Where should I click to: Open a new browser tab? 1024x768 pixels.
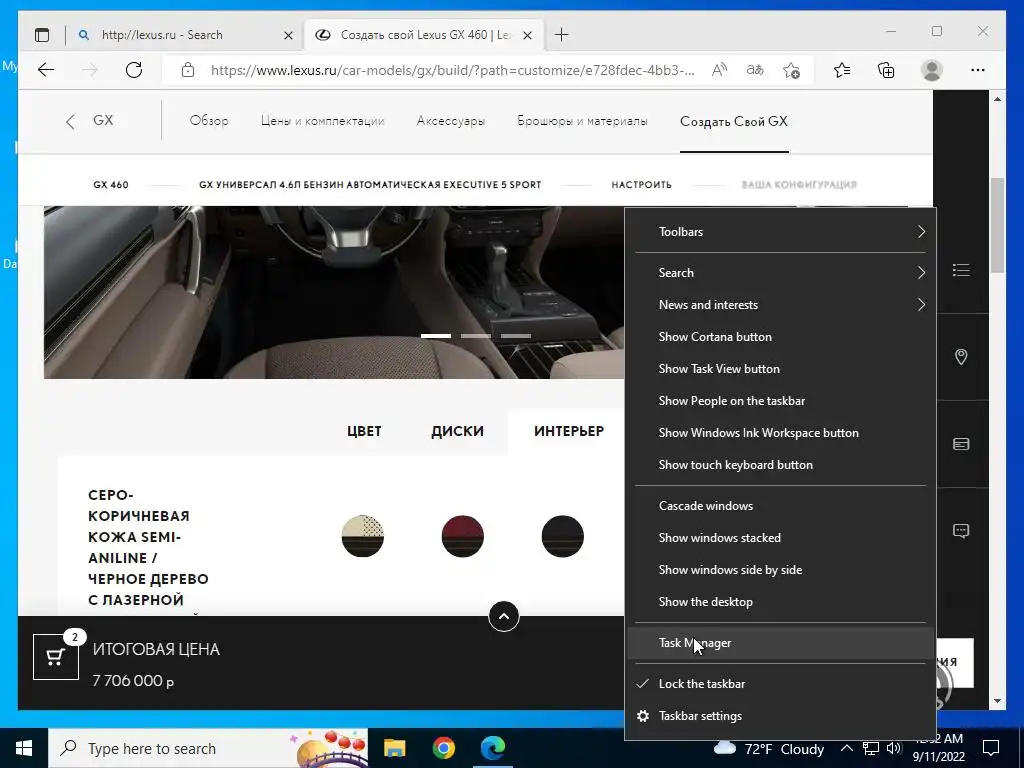[562, 35]
